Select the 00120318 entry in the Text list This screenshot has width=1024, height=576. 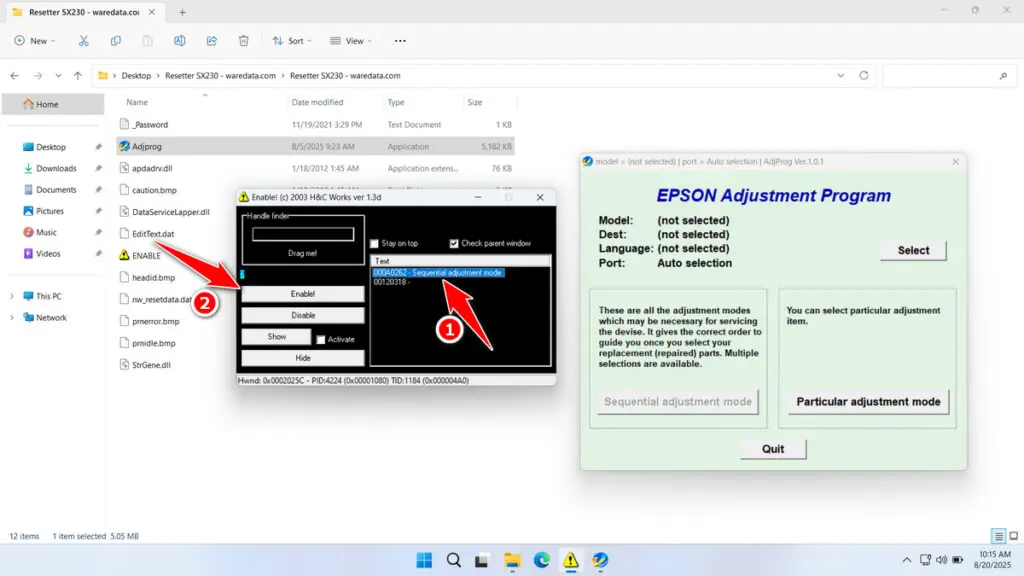tap(391, 282)
